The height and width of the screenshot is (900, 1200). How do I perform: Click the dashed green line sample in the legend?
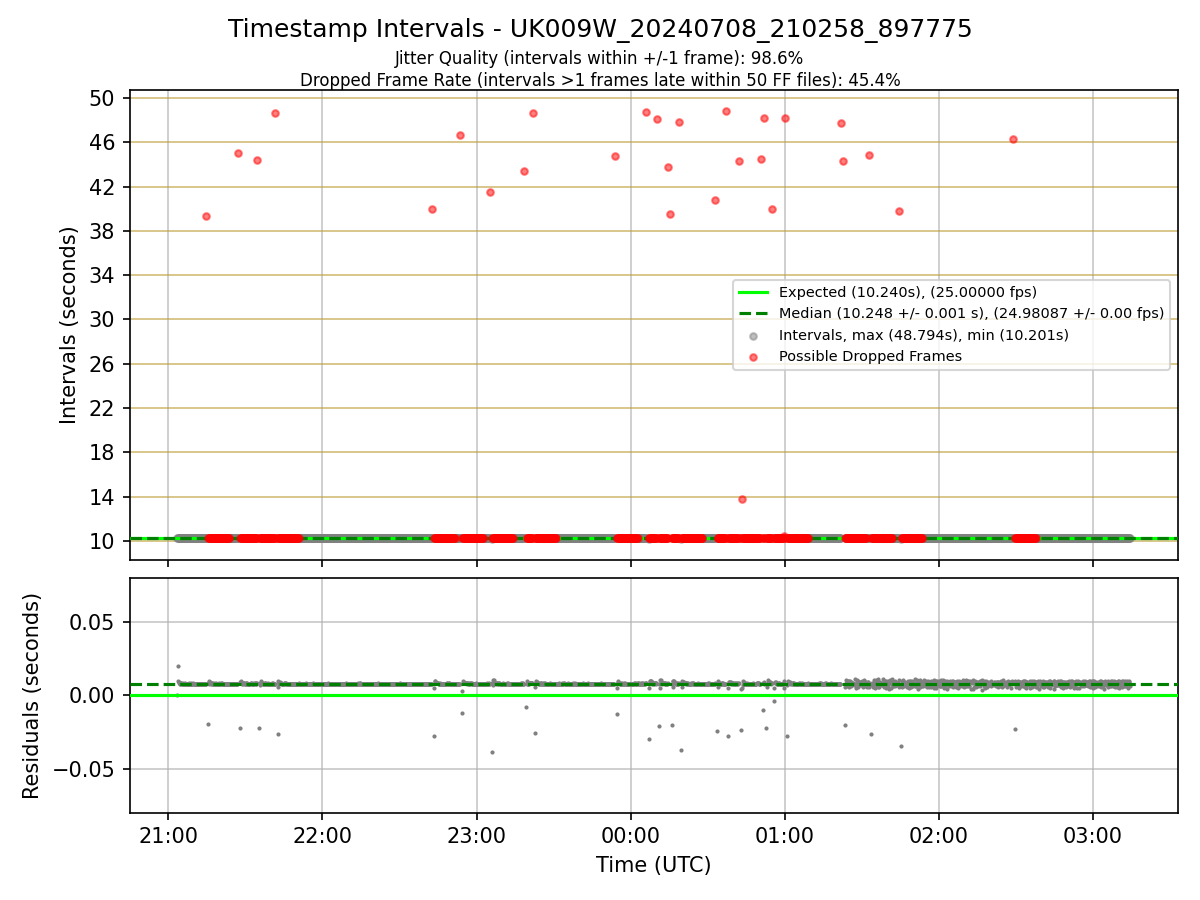point(753,313)
